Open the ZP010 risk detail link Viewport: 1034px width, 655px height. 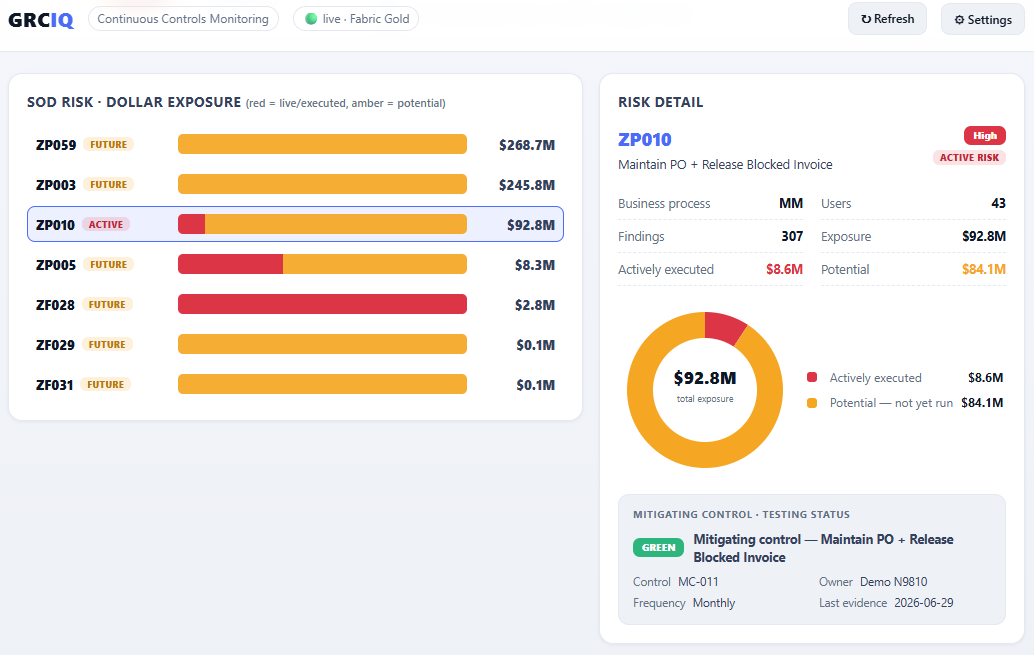(x=644, y=140)
